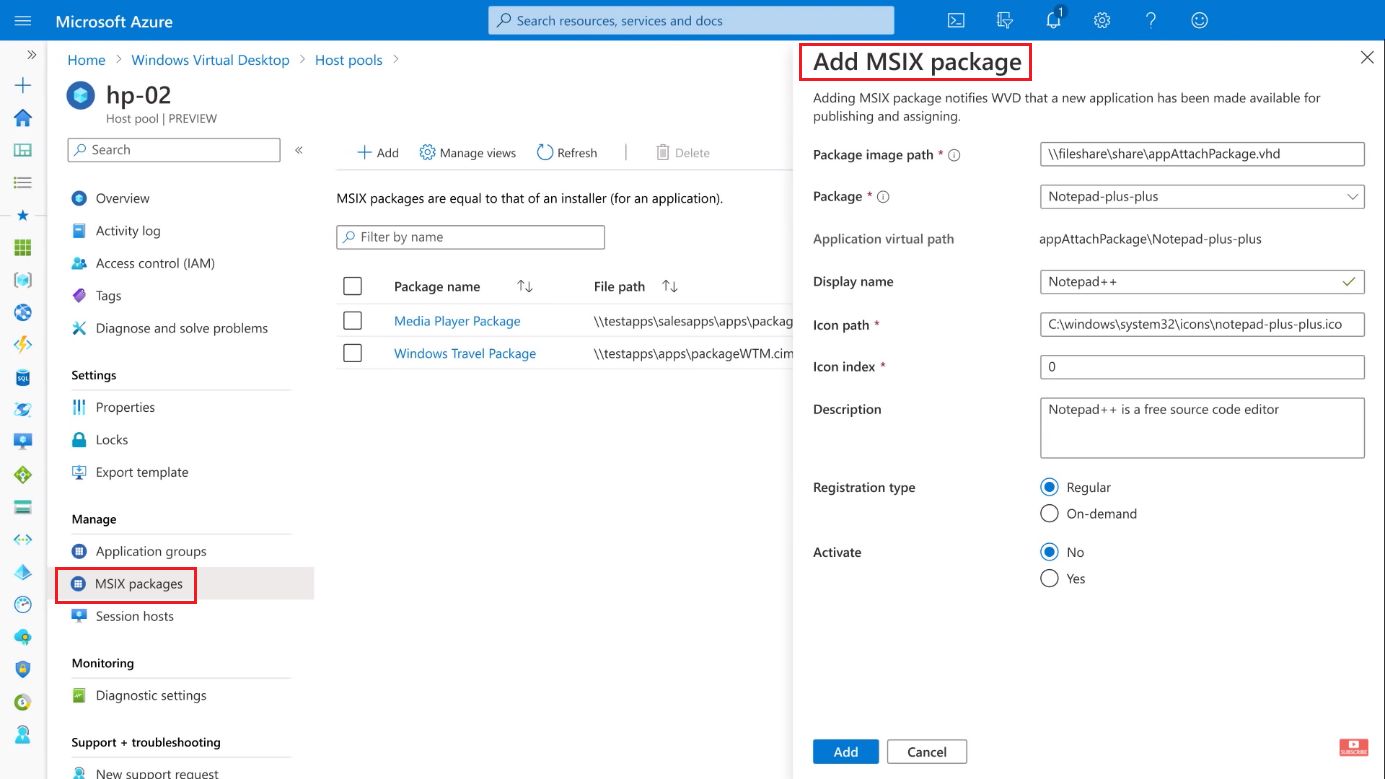Click the Display name field

click(1202, 282)
